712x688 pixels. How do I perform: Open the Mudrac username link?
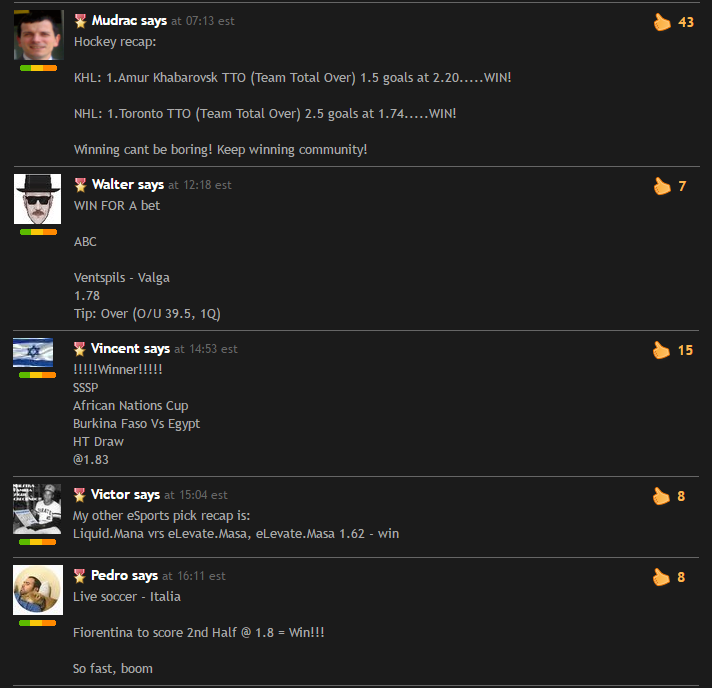[114, 20]
